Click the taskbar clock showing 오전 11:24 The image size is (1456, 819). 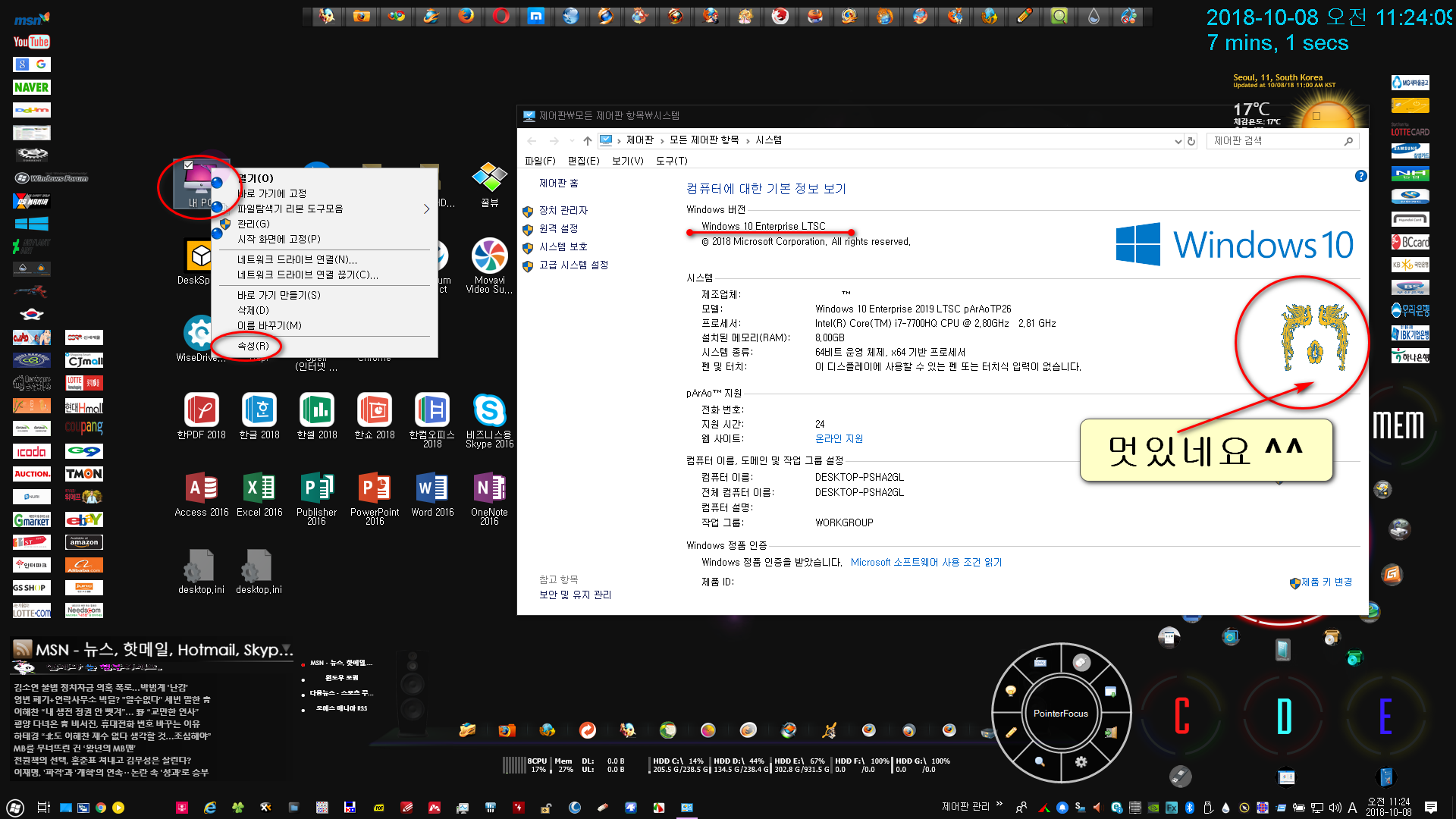click(1389, 807)
